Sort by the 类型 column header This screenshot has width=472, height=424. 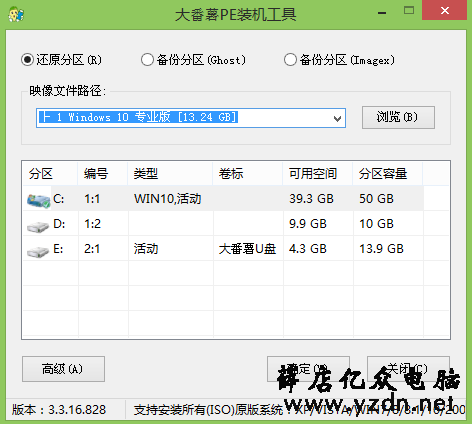coord(170,174)
